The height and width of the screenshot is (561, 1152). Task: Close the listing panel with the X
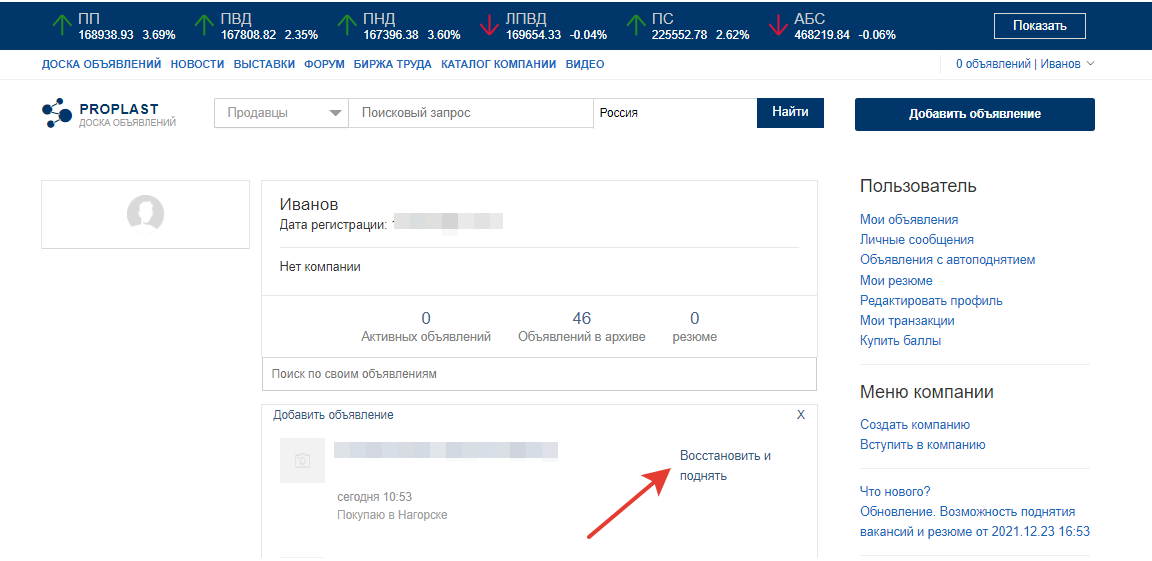click(x=801, y=415)
